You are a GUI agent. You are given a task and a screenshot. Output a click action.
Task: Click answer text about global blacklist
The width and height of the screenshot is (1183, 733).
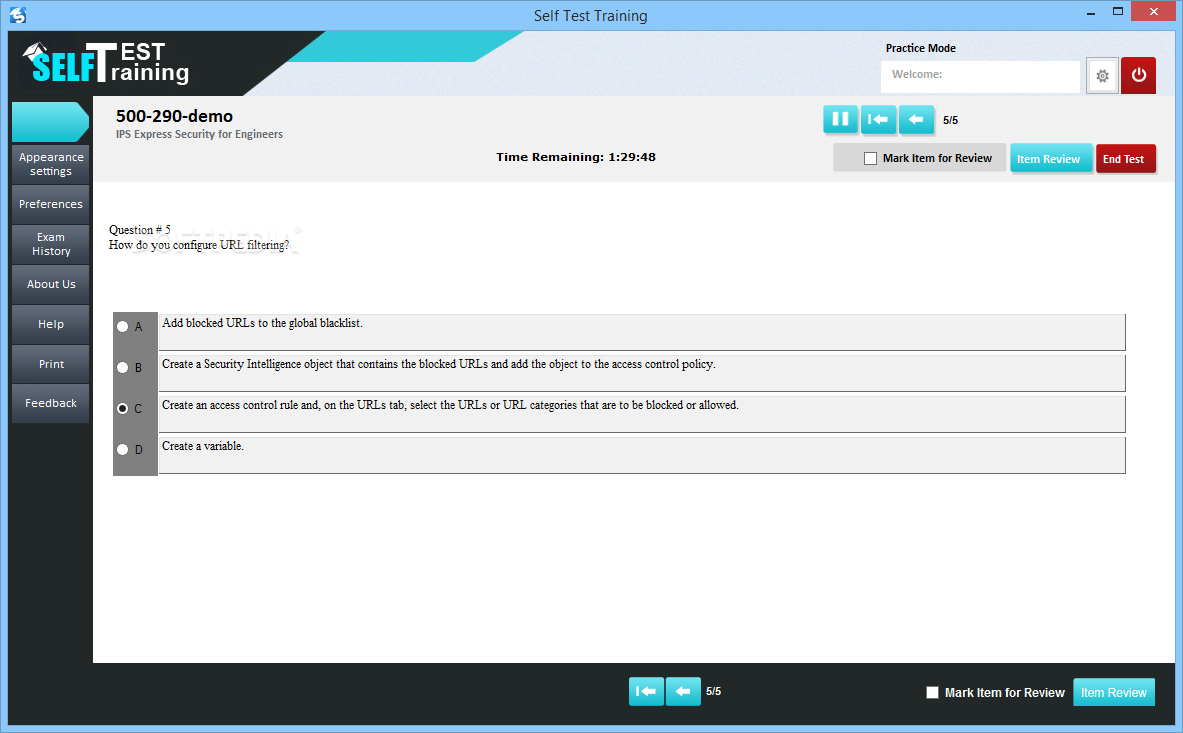point(263,323)
